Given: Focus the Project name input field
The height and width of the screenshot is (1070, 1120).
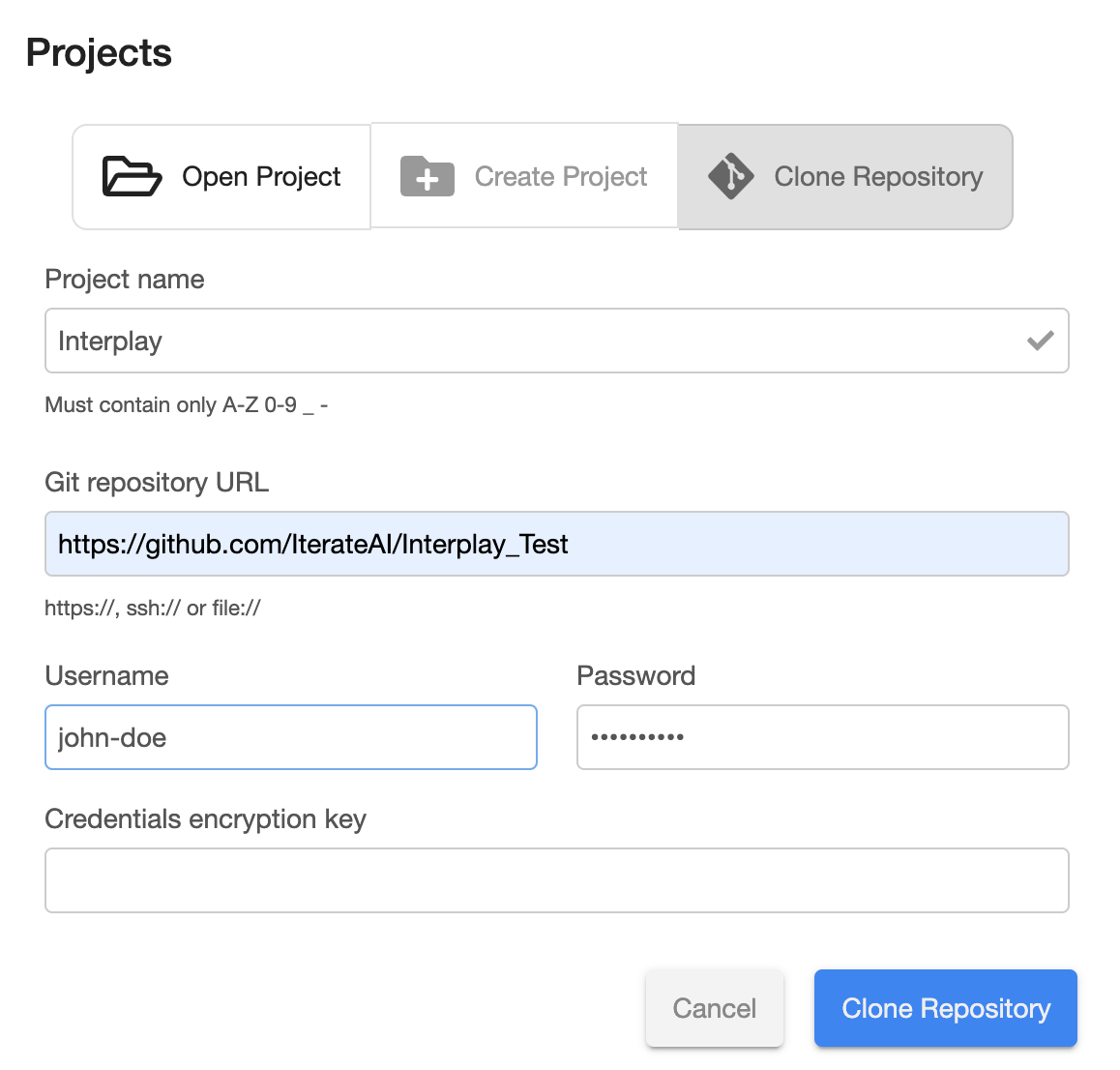Looking at the screenshot, I should tap(556, 341).
